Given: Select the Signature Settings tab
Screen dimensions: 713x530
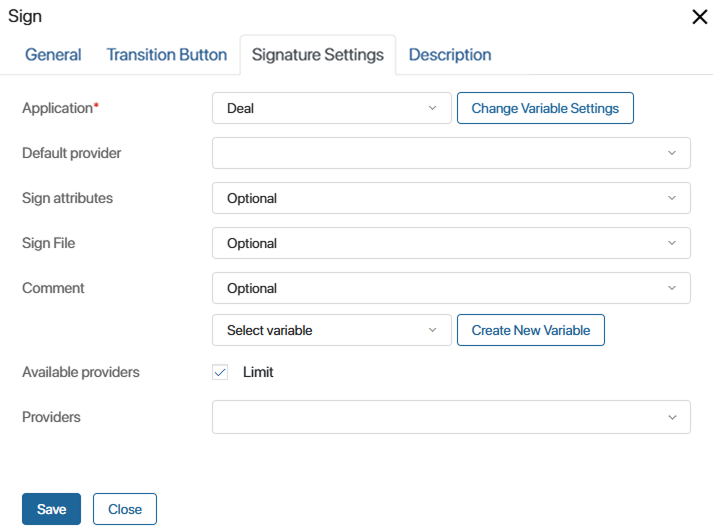Looking at the screenshot, I should click(x=317, y=55).
